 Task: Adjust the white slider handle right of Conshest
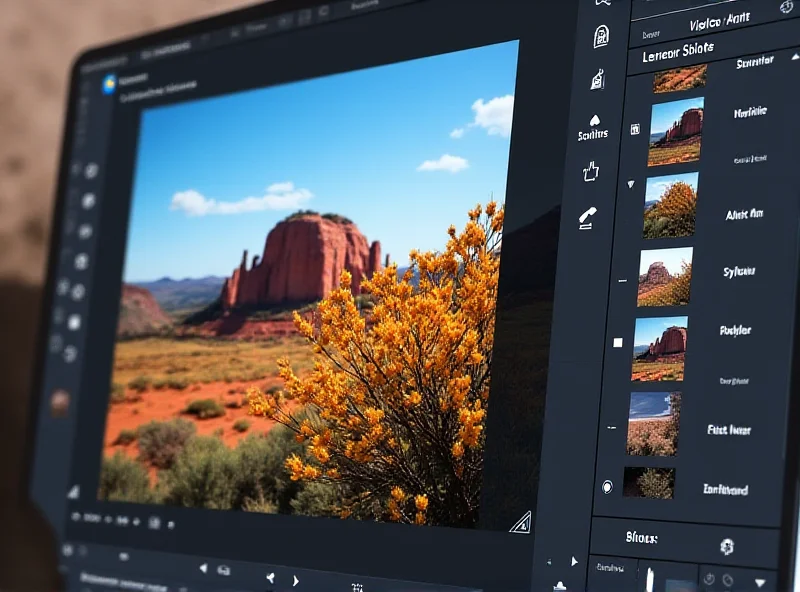tap(650, 579)
